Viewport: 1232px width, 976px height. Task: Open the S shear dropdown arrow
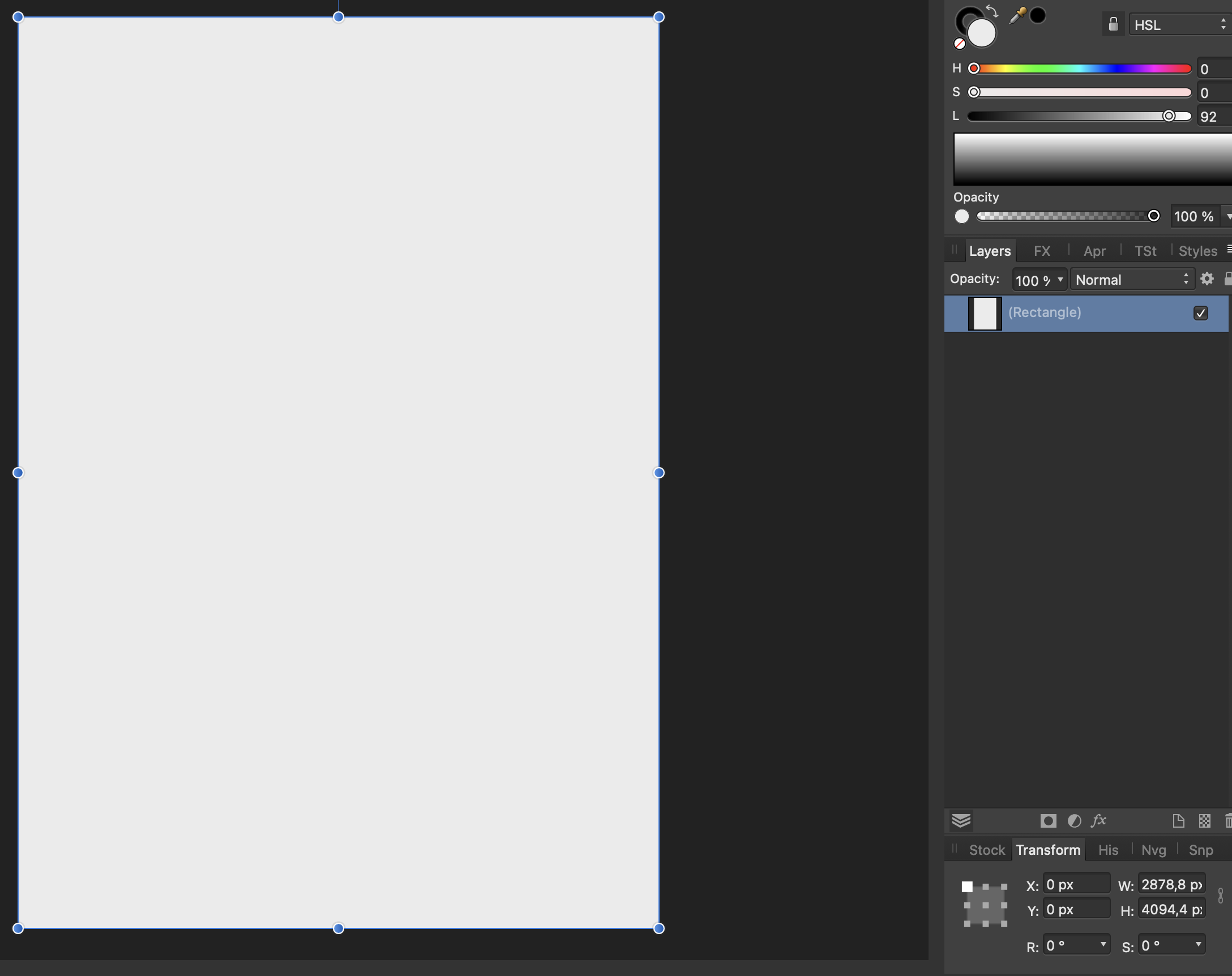tap(1198, 944)
